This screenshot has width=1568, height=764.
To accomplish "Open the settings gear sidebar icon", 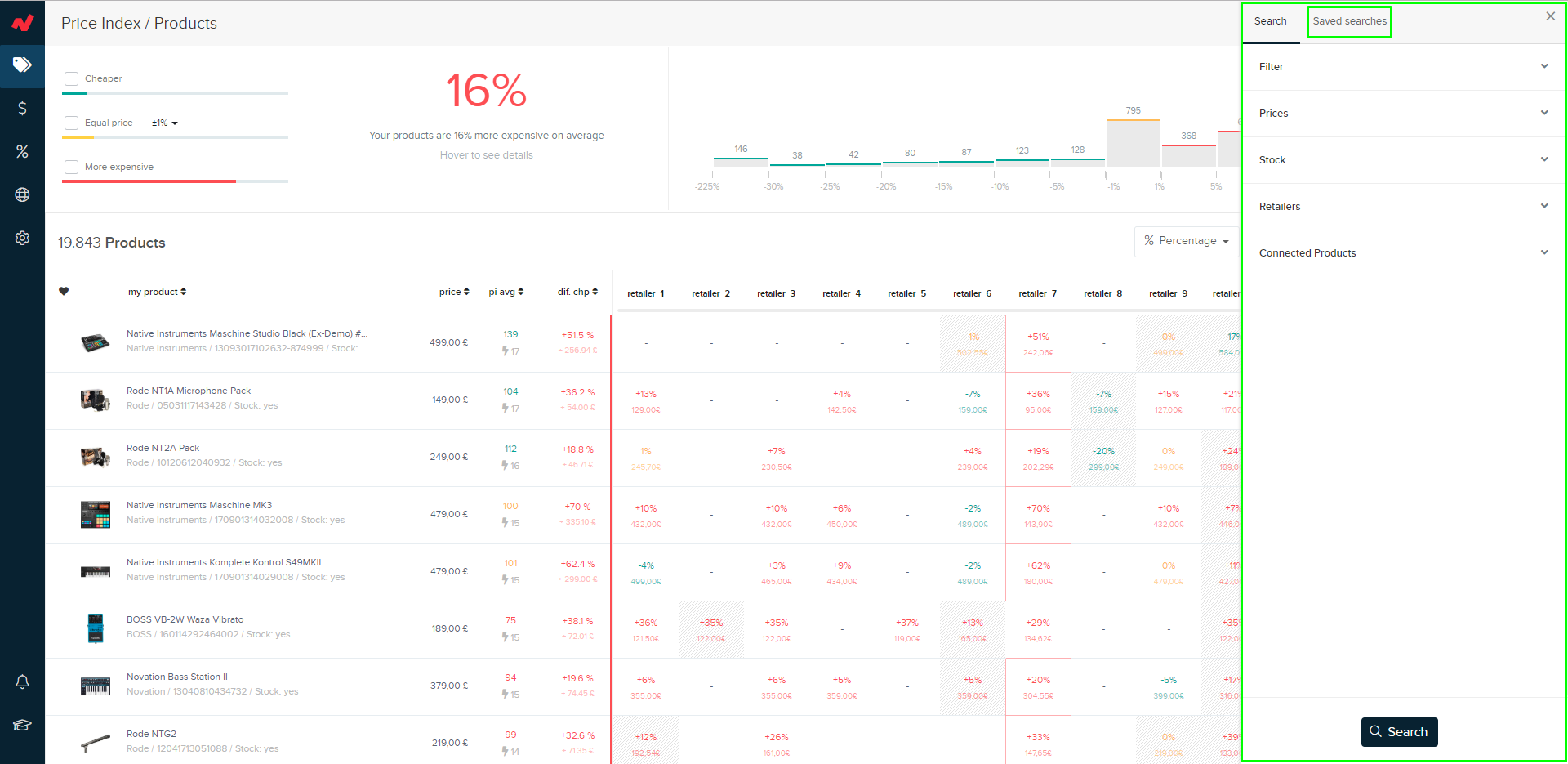I will click(22, 238).
